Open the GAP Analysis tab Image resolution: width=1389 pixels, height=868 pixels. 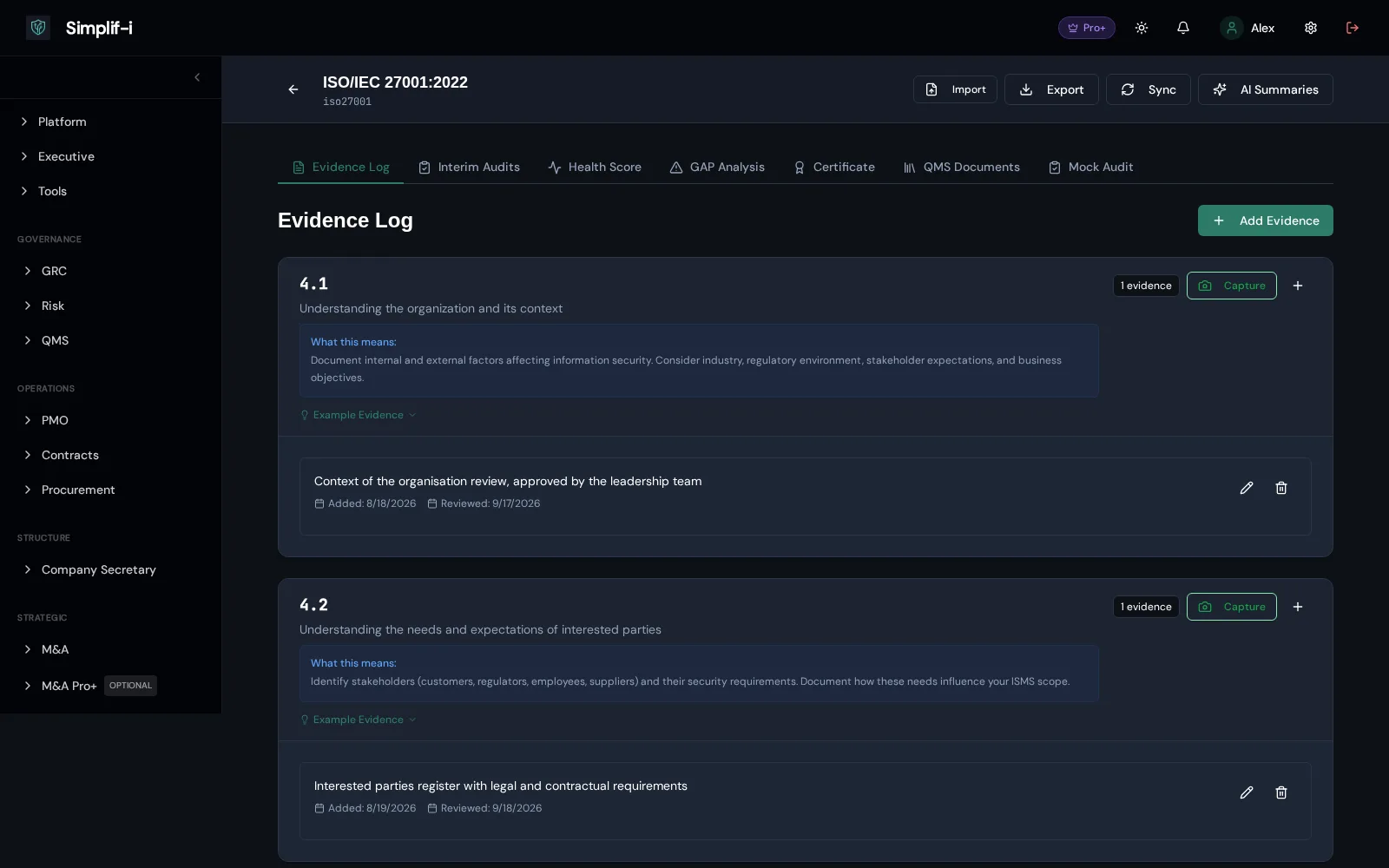(717, 167)
